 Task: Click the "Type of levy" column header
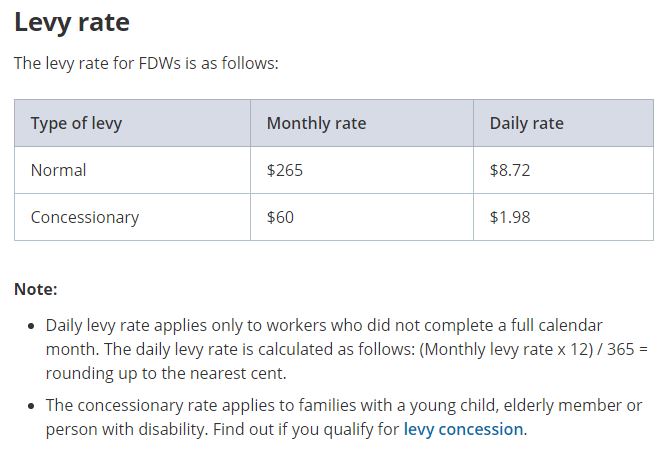tap(76, 124)
